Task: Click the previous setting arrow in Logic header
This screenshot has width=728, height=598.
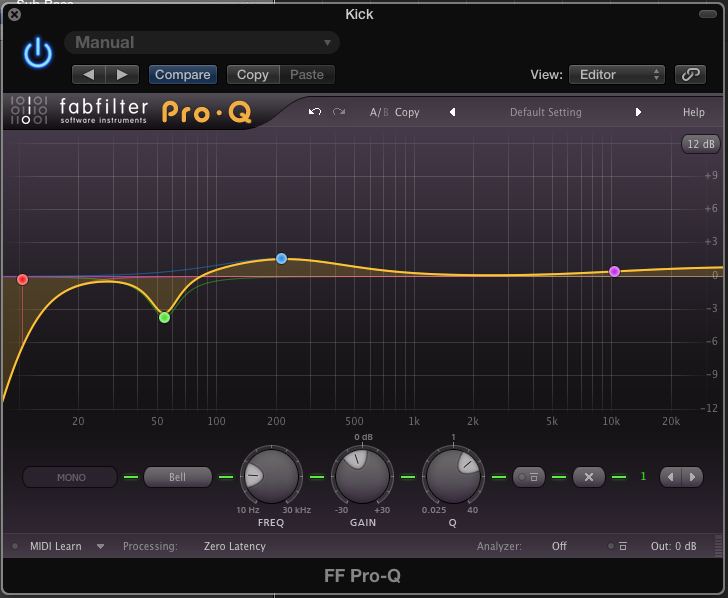Action: [x=89, y=74]
